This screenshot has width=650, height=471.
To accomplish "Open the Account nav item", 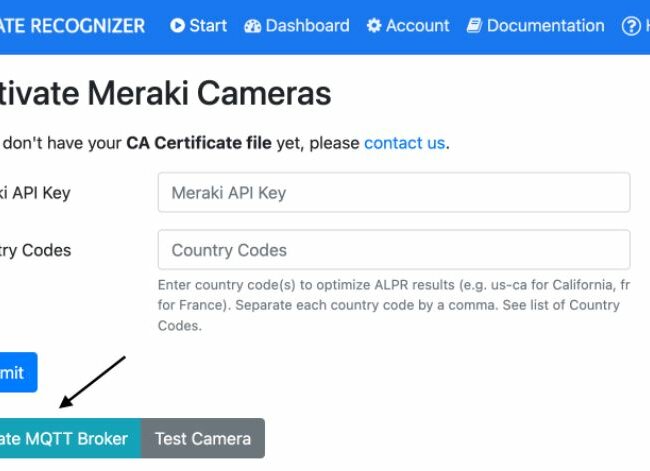I will 408,26.
